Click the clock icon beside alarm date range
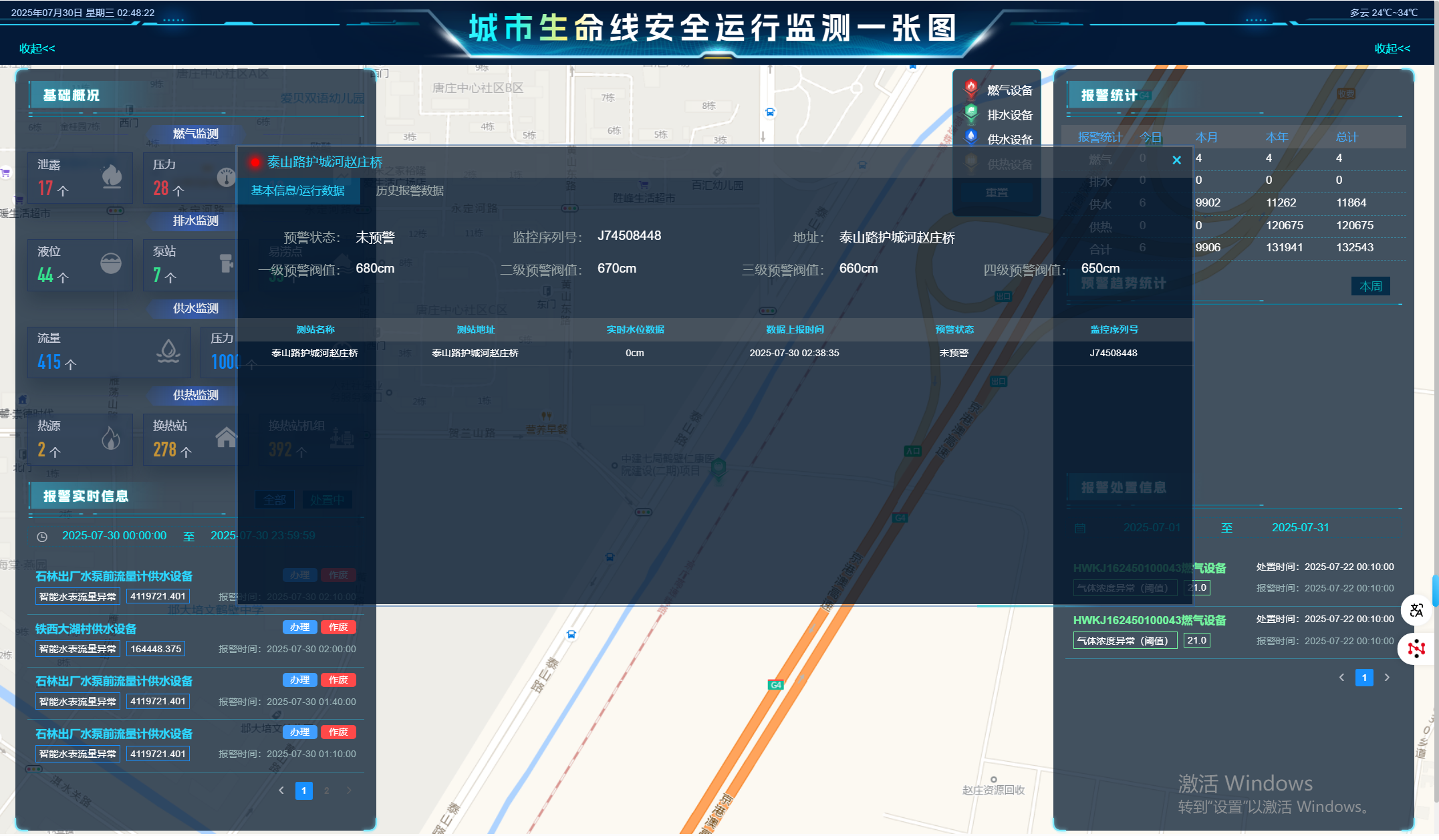This screenshot has height=840, width=1439. 42,537
